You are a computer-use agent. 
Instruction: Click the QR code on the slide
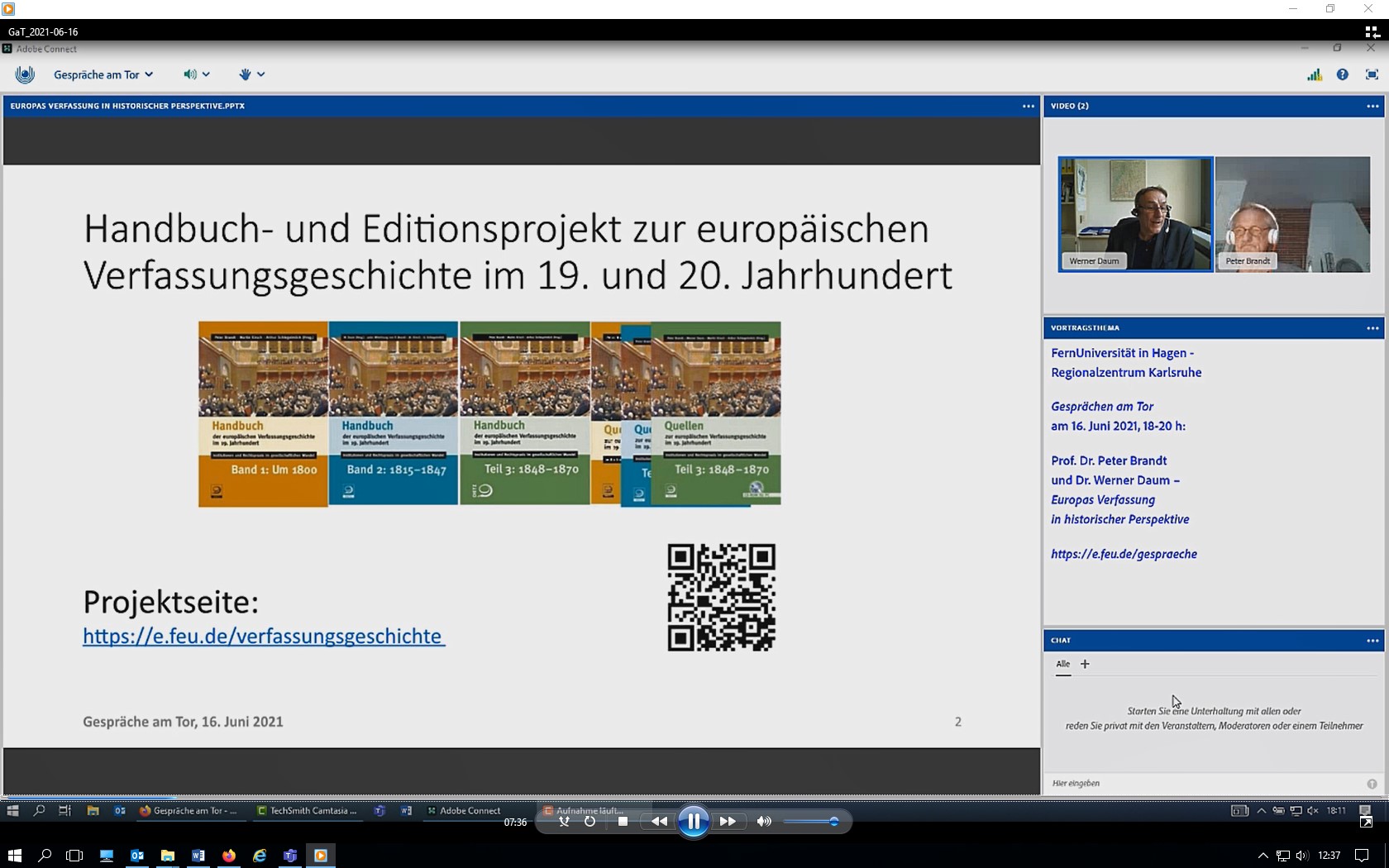721,597
